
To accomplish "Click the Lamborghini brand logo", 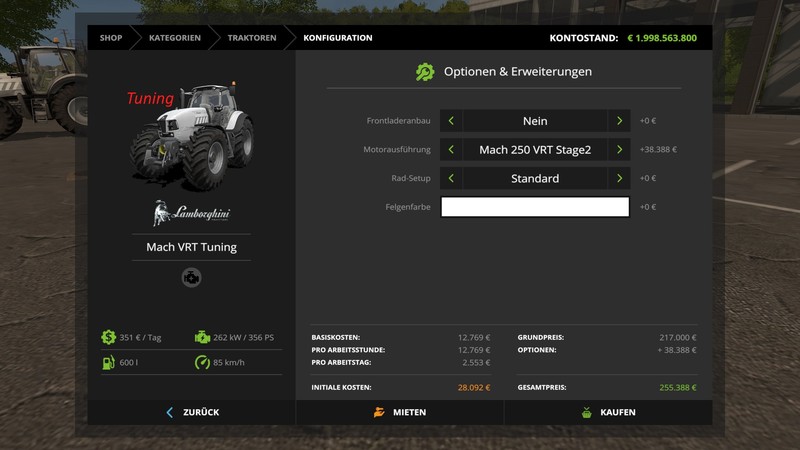I will 191,213.
